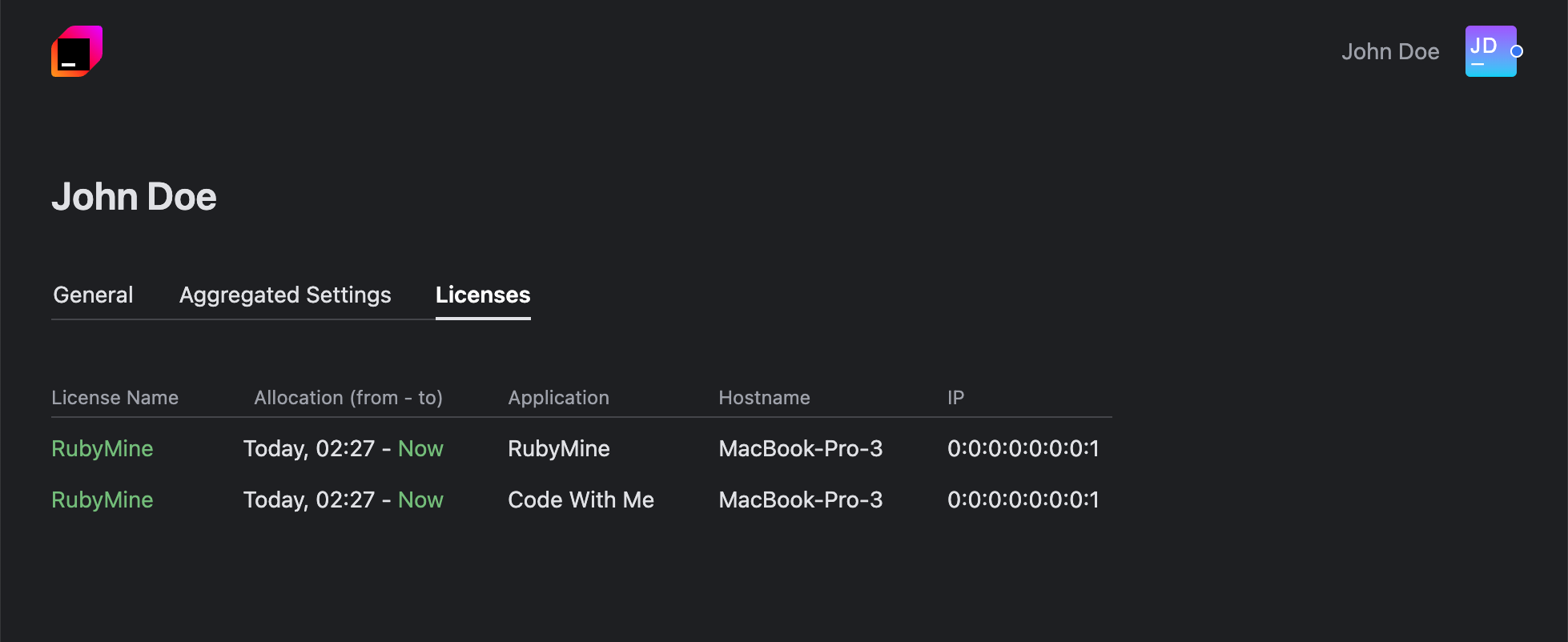Open the first RubyMine license link
This screenshot has height=642, width=1568.
tap(102, 448)
